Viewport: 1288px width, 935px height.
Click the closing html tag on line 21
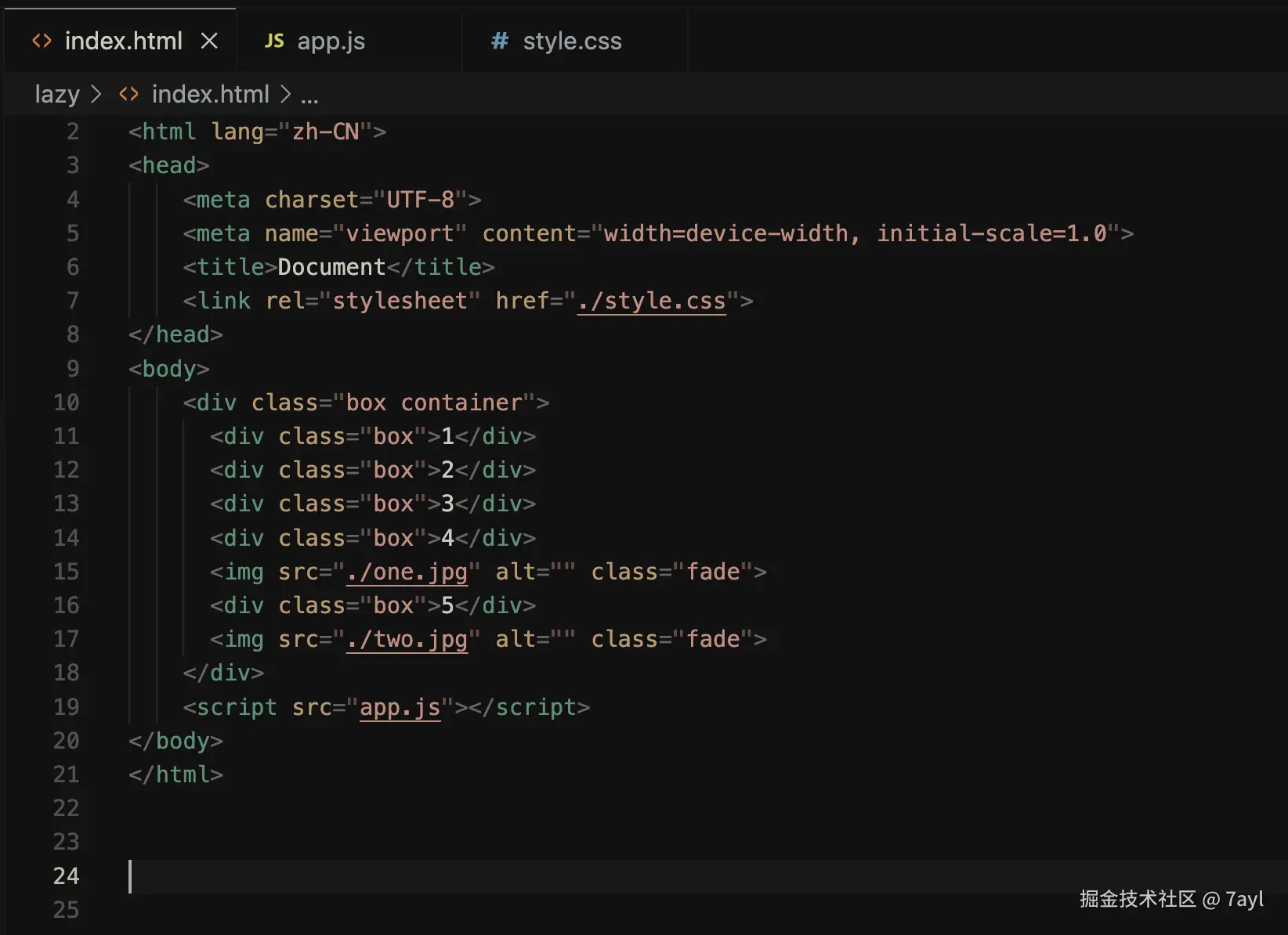point(176,774)
